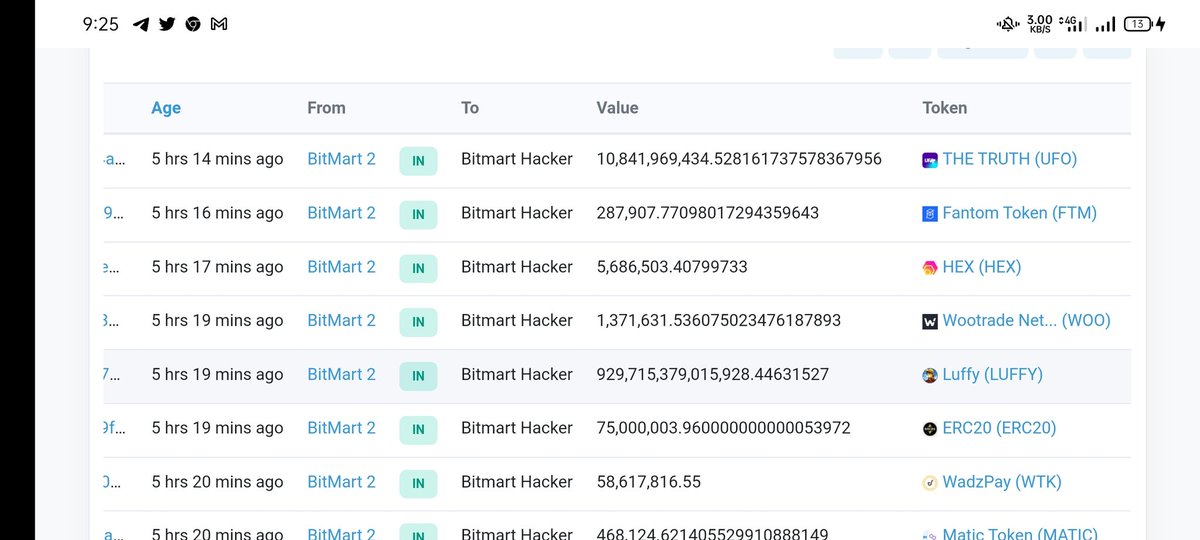Select value 287,907.77098017294359643
This screenshot has width=1200, height=540.
708,213
